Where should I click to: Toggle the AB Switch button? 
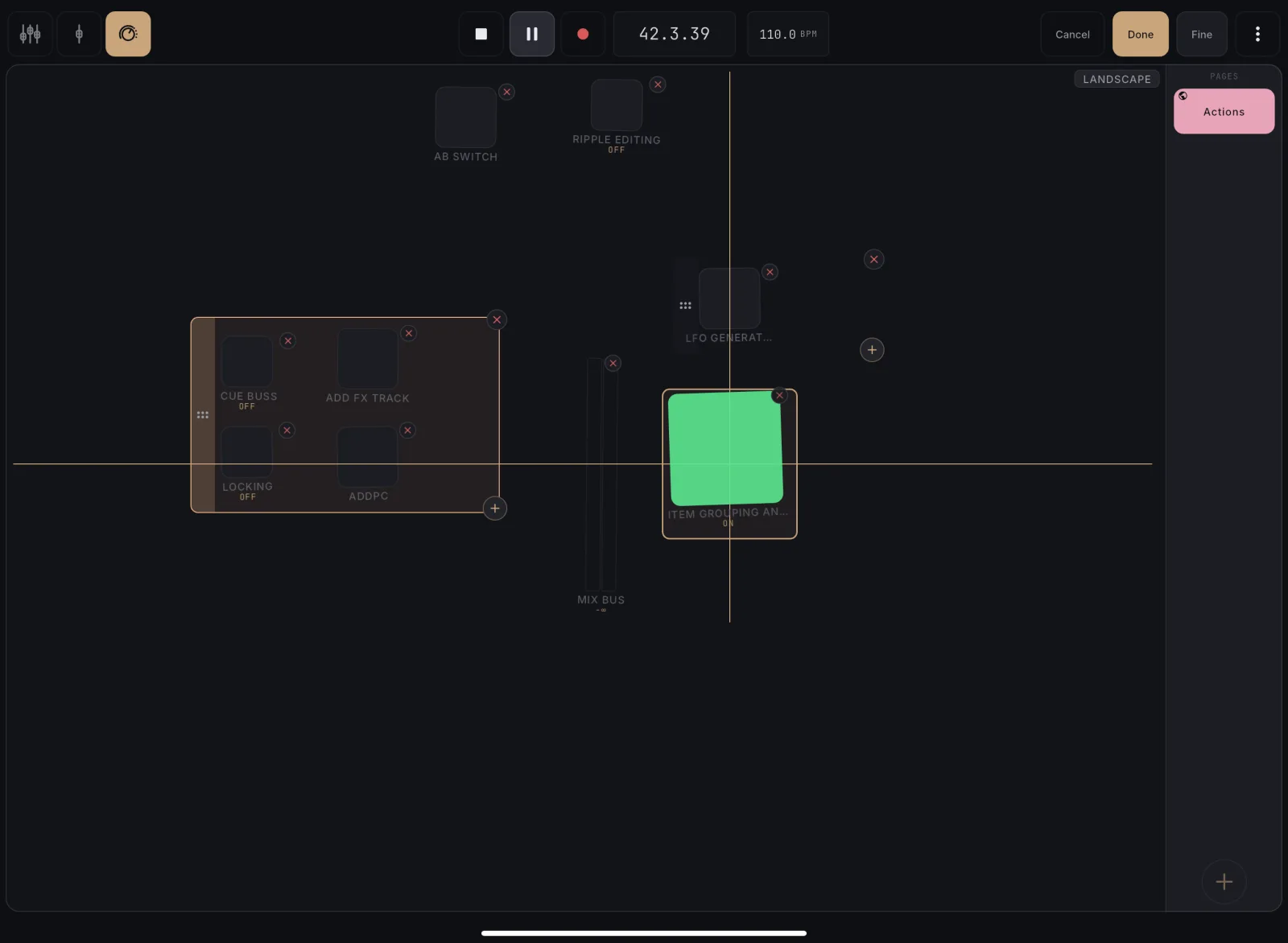pyautogui.click(x=465, y=117)
